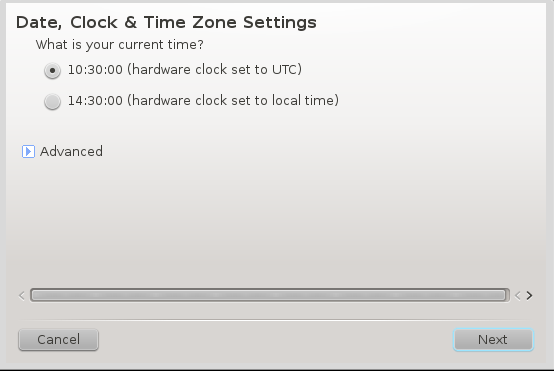
Task: Select the hardware clock set to UTC radio button
Action: [x=52, y=71]
